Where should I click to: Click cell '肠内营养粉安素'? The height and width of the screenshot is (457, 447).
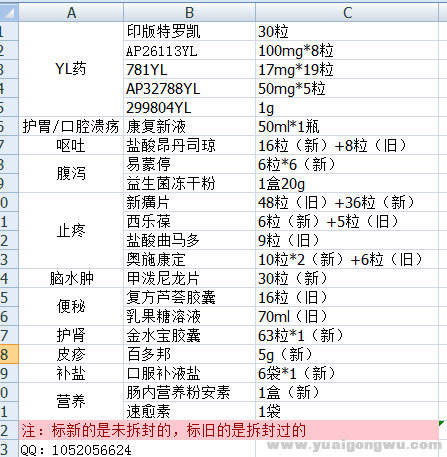pos(189,392)
